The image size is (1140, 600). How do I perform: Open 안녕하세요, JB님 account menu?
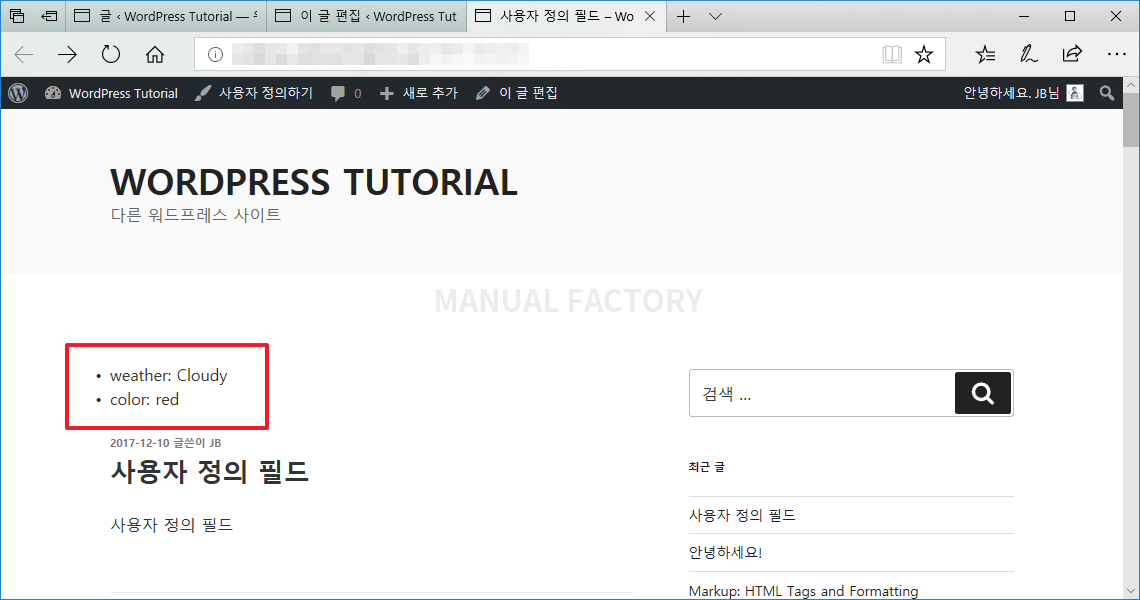click(x=1023, y=93)
